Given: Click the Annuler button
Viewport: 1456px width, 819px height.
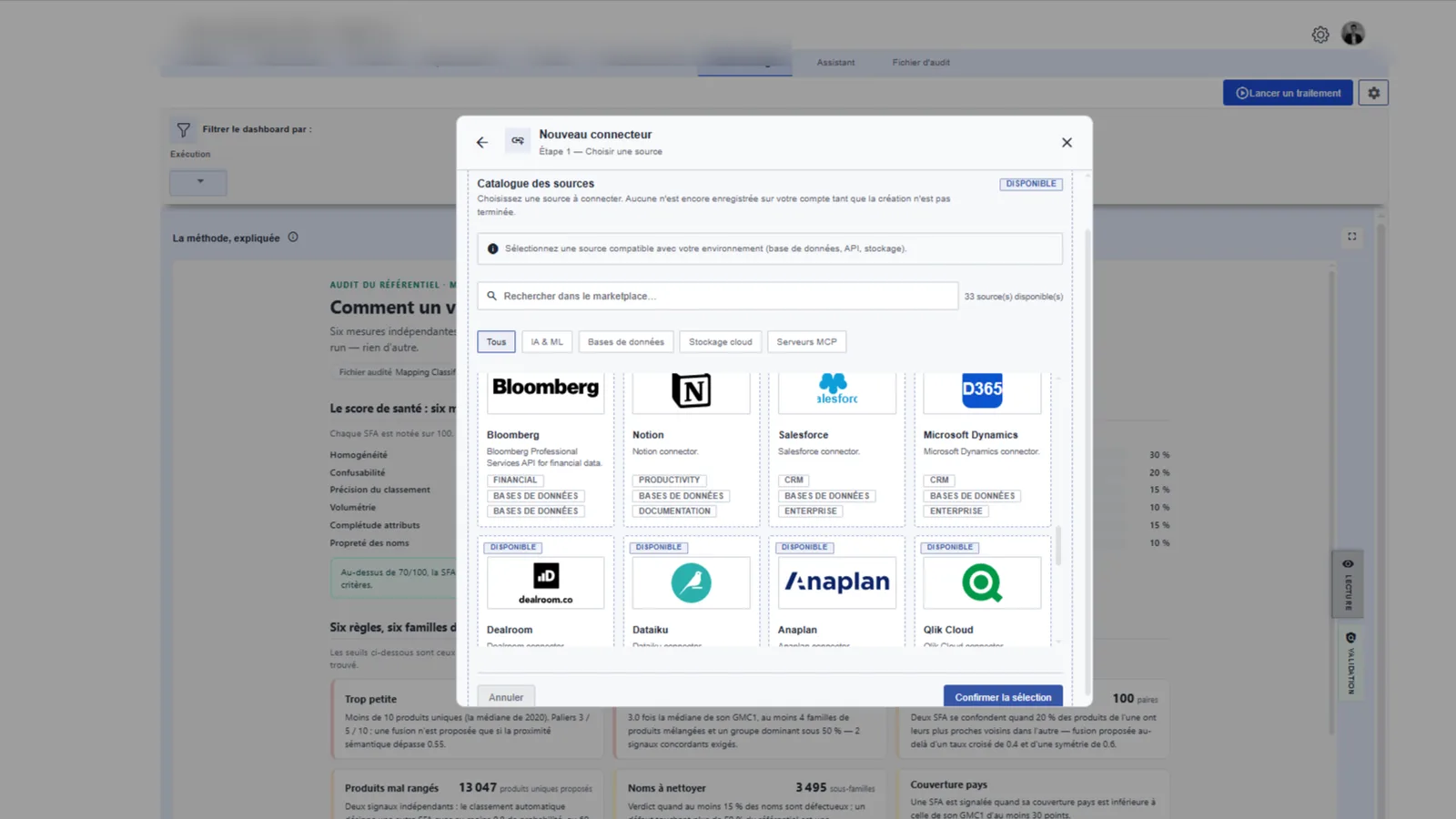Looking at the screenshot, I should (506, 697).
